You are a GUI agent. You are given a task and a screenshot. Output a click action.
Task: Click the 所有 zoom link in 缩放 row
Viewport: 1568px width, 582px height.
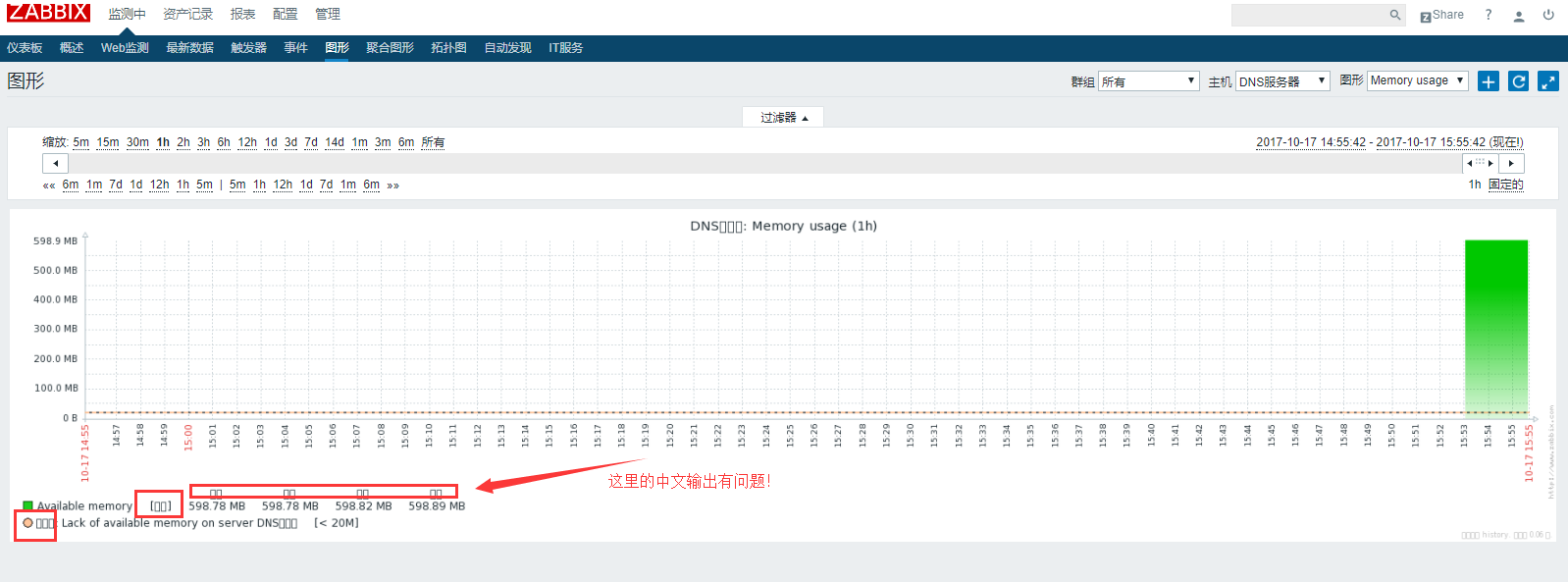(x=433, y=142)
